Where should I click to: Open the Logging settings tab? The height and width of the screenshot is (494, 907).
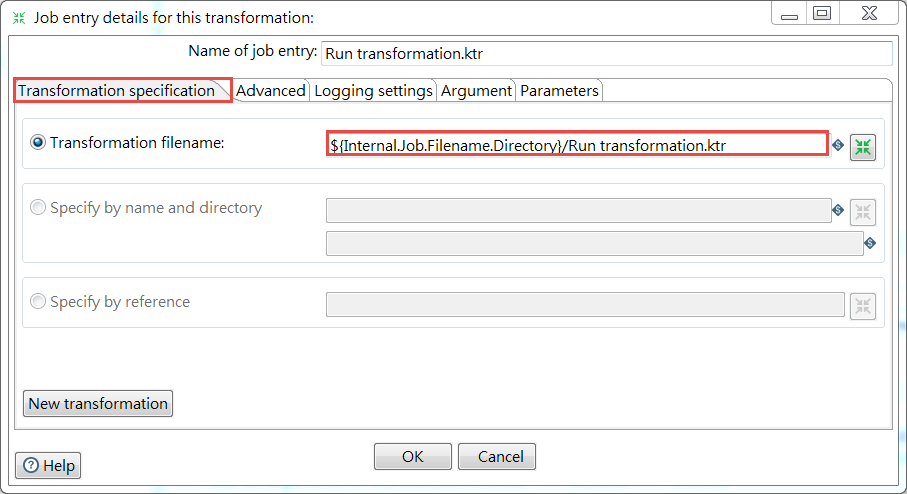373,91
